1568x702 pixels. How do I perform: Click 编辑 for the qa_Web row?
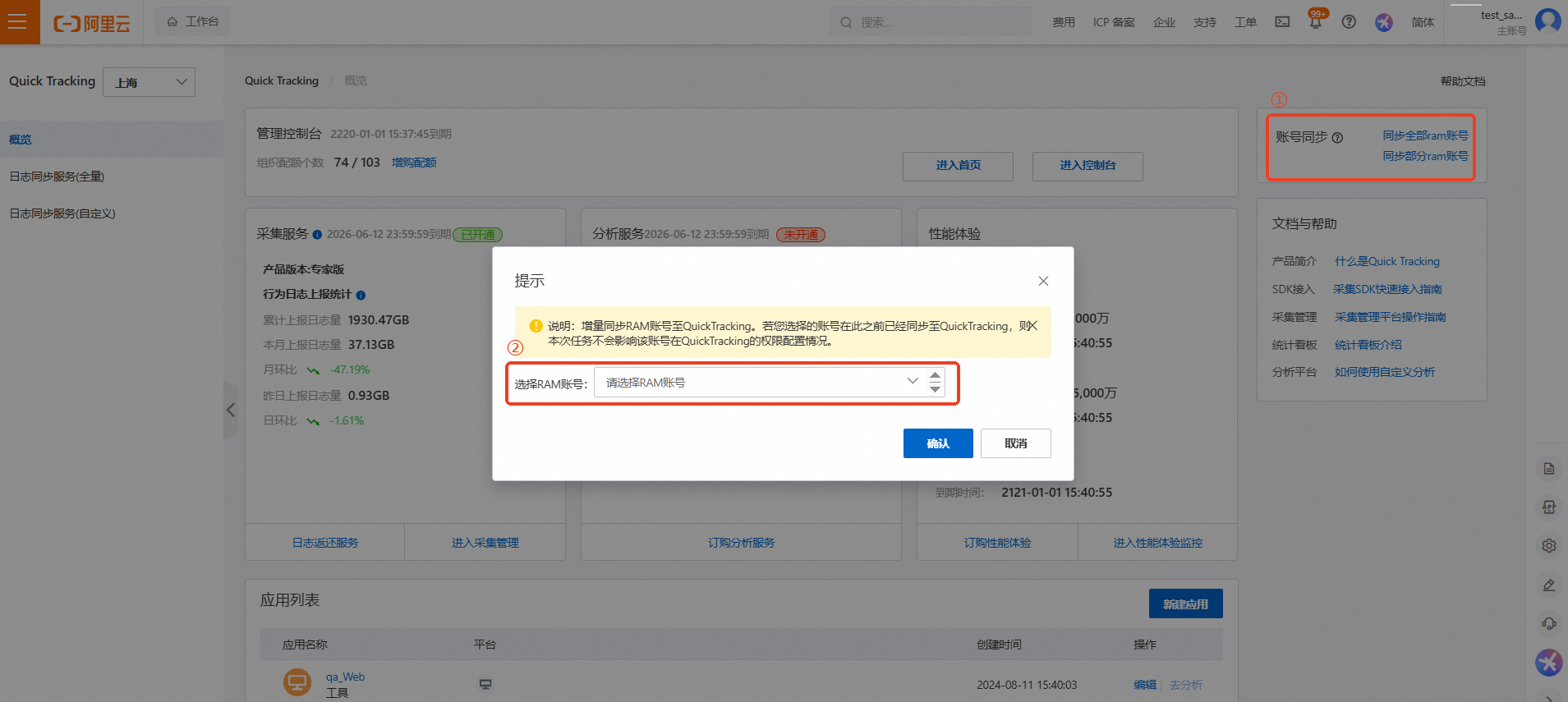(1145, 685)
